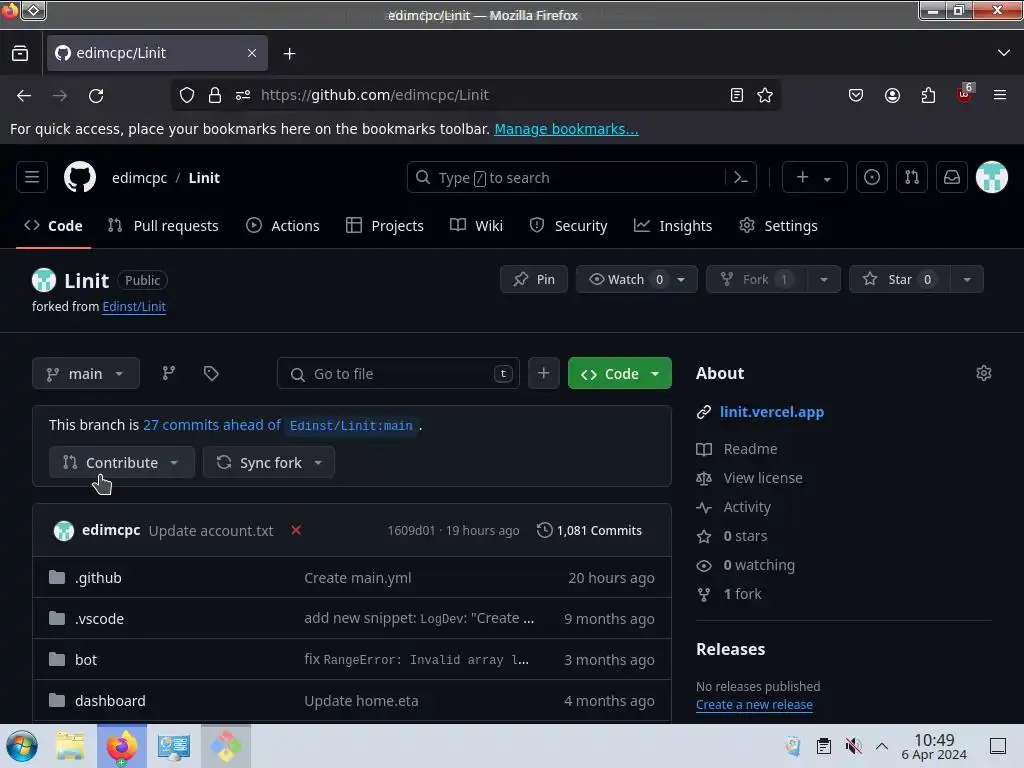This screenshot has height=768, width=1024.
Task: Bookmark this page with the star icon
Action: [x=765, y=95]
